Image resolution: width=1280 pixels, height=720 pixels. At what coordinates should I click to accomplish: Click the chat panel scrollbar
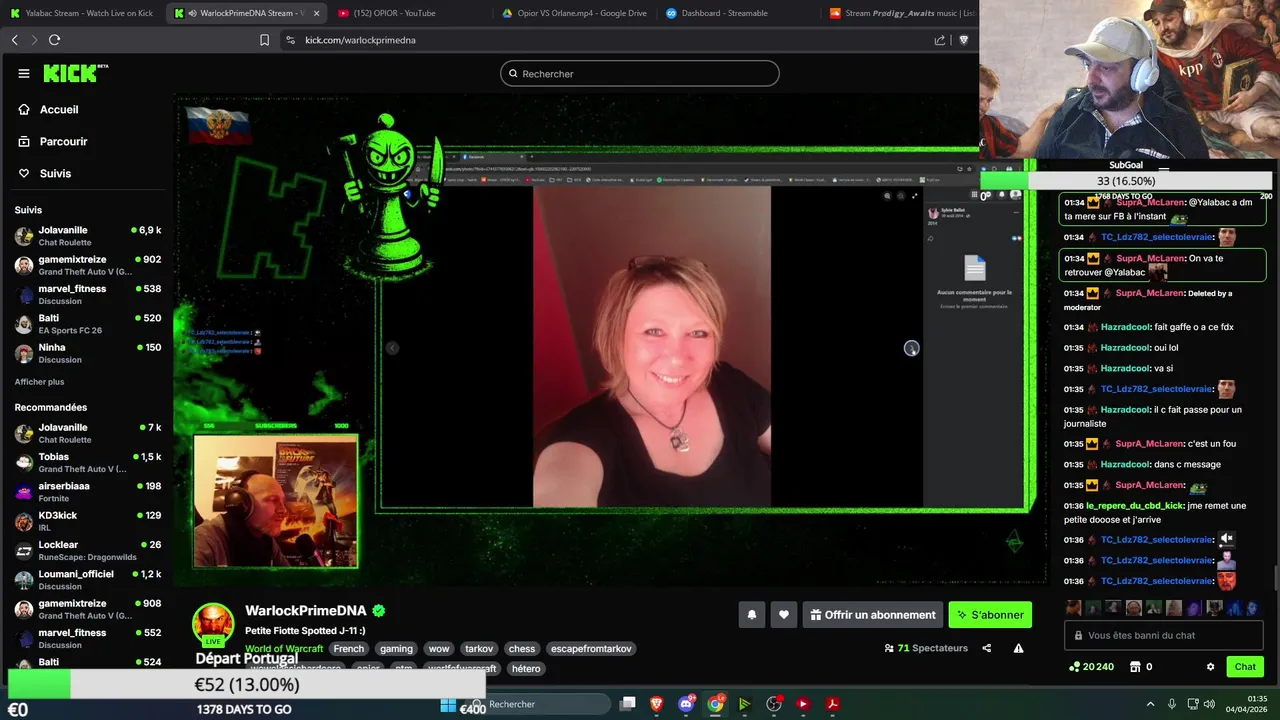pyautogui.click(x=1274, y=578)
